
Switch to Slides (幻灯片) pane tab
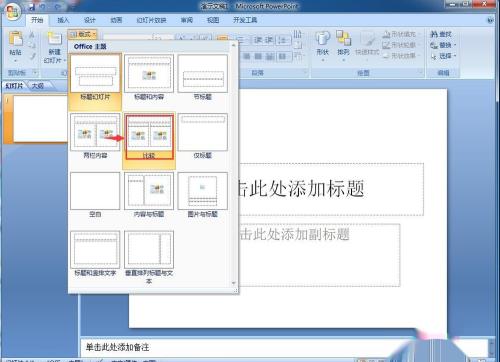click(x=14, y=86)
